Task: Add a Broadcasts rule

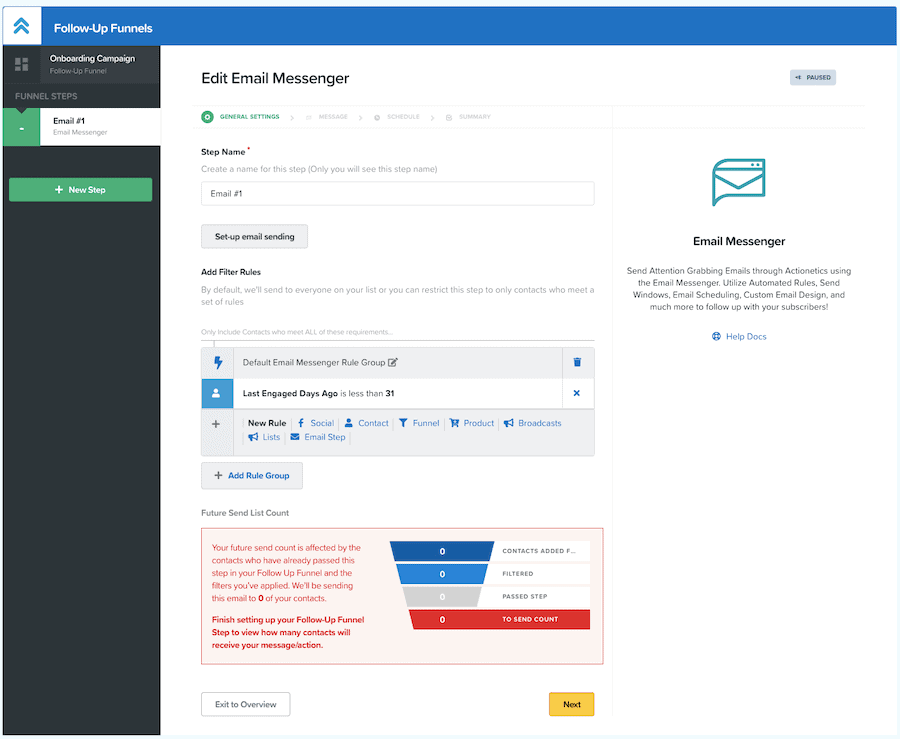Action: [x=533, y=423]
